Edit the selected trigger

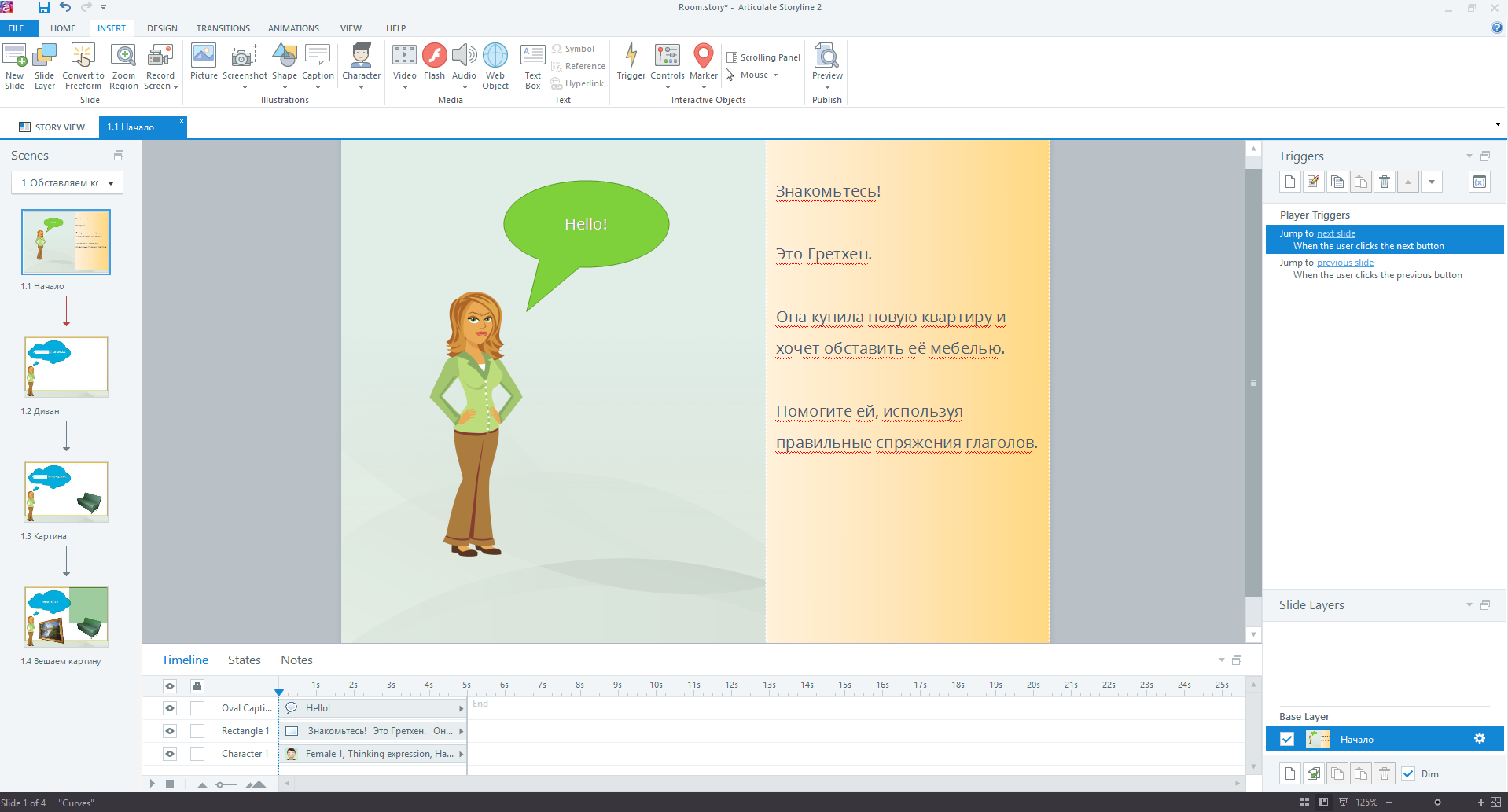pos(1313,182)
